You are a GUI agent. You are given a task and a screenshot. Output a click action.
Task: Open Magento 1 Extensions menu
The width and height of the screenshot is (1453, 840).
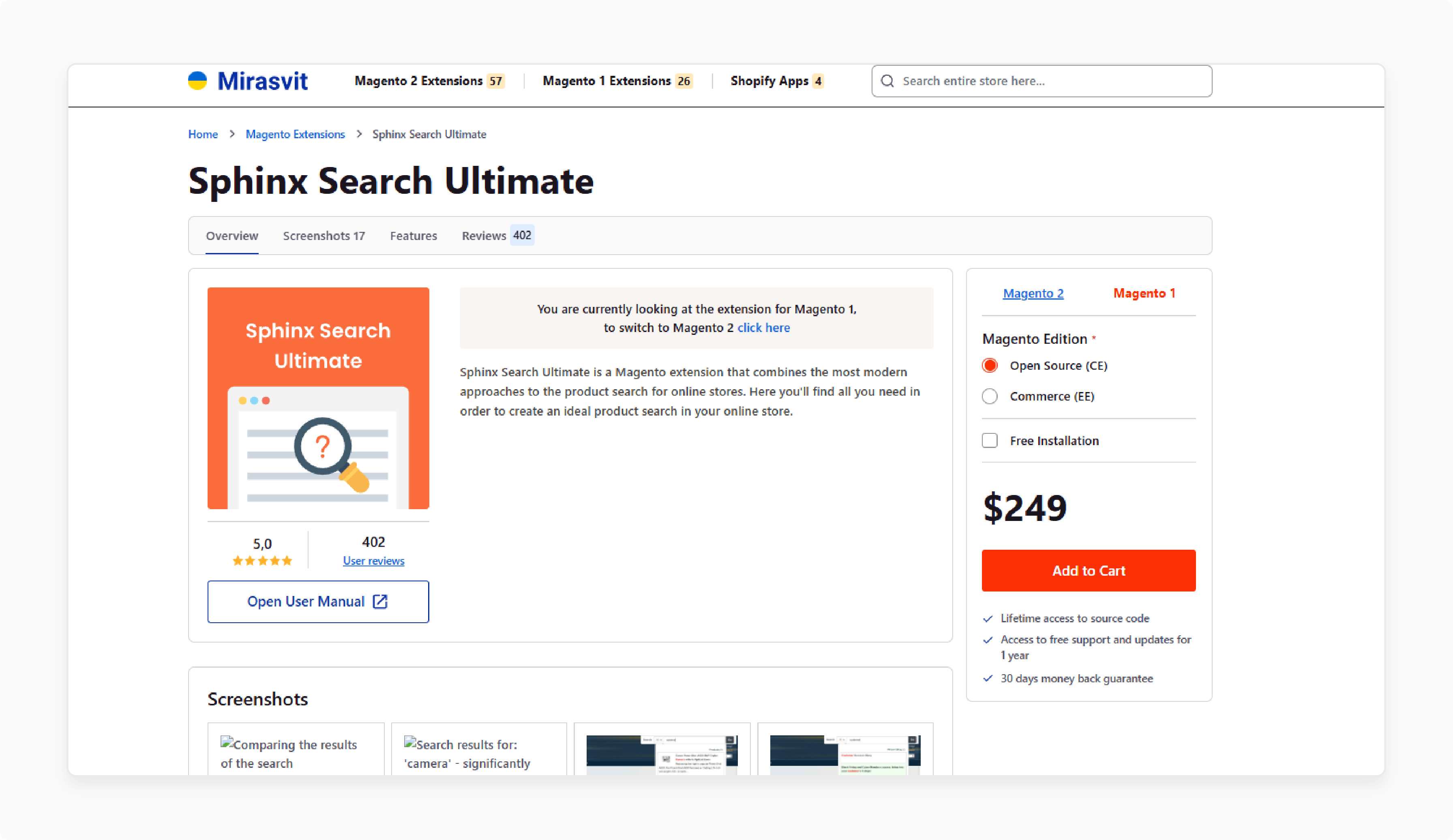(x=617, y=81)
